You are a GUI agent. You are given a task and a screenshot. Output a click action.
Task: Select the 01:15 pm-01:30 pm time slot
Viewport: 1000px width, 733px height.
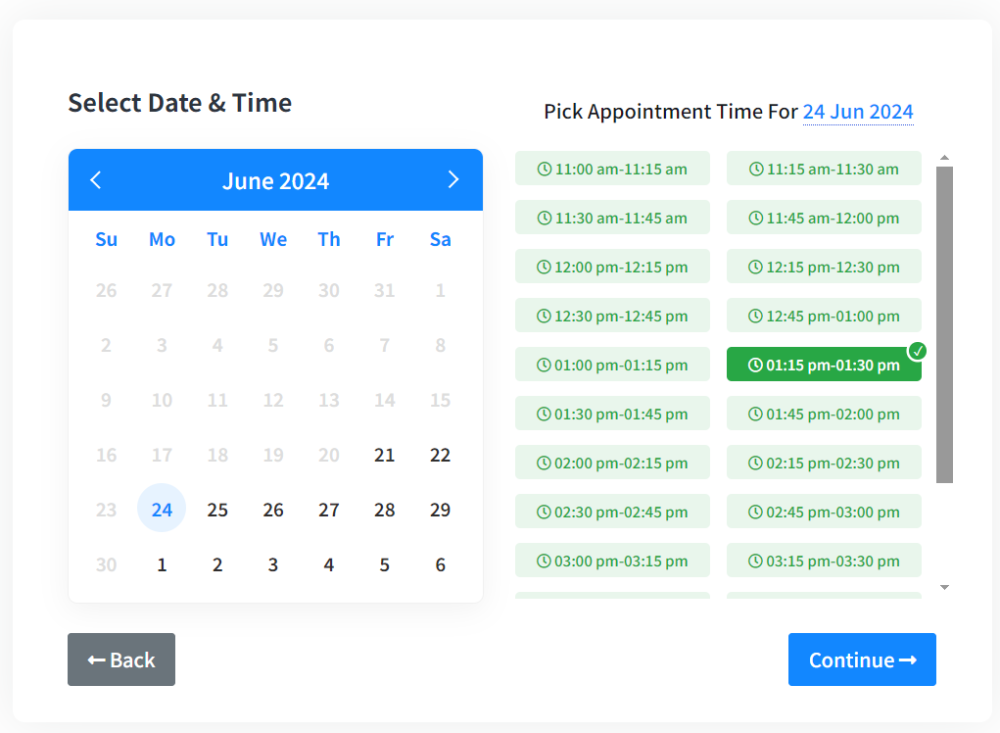click(x=823, y=365)
